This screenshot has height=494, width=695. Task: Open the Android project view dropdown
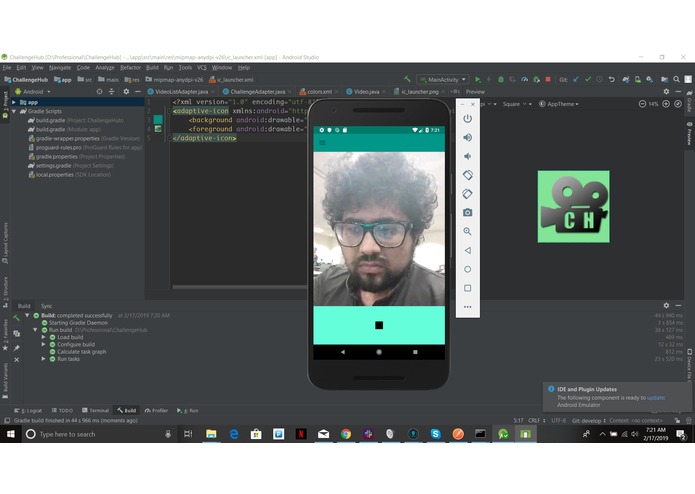tap(34, 92)
